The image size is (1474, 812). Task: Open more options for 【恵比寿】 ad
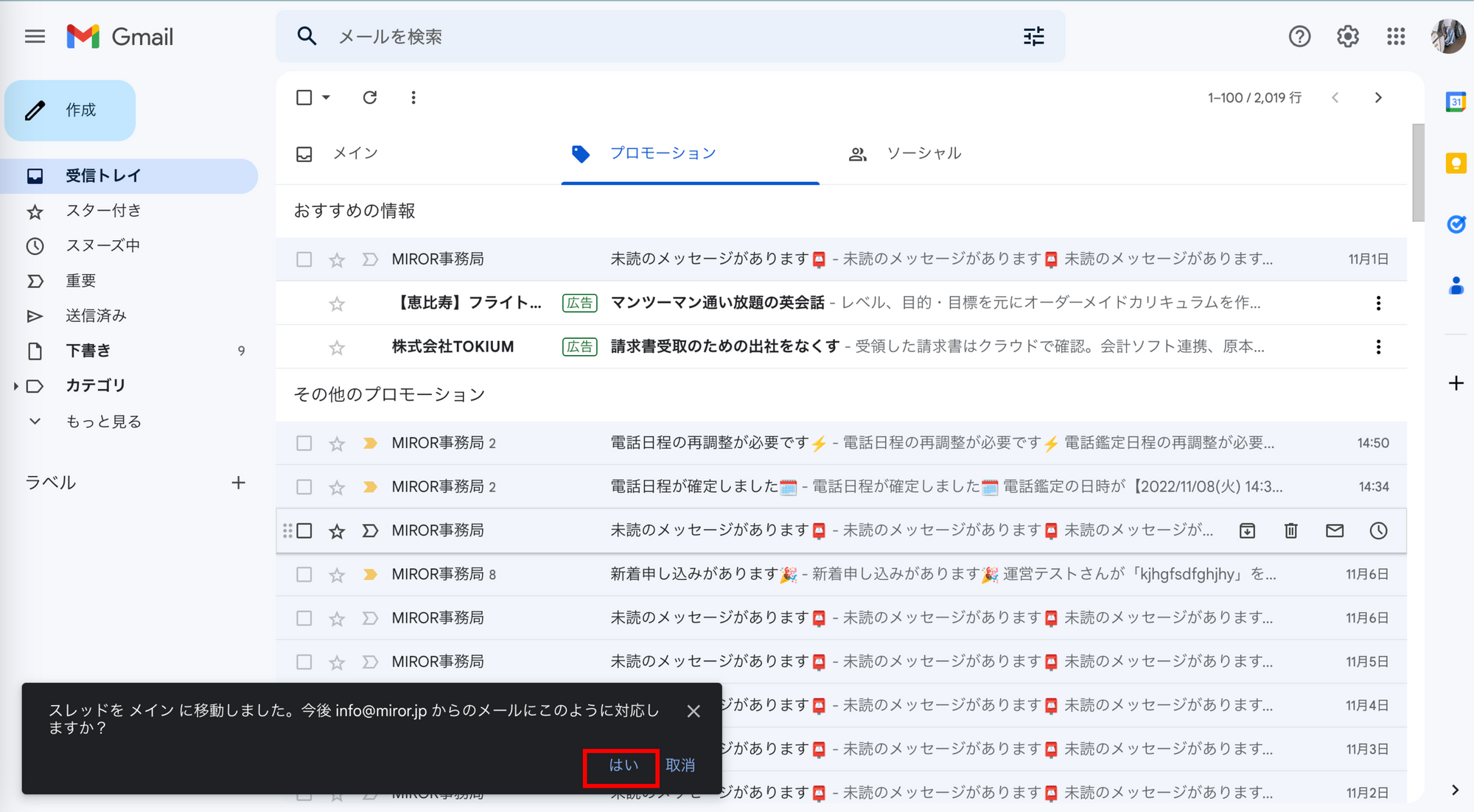[1378, 303]
